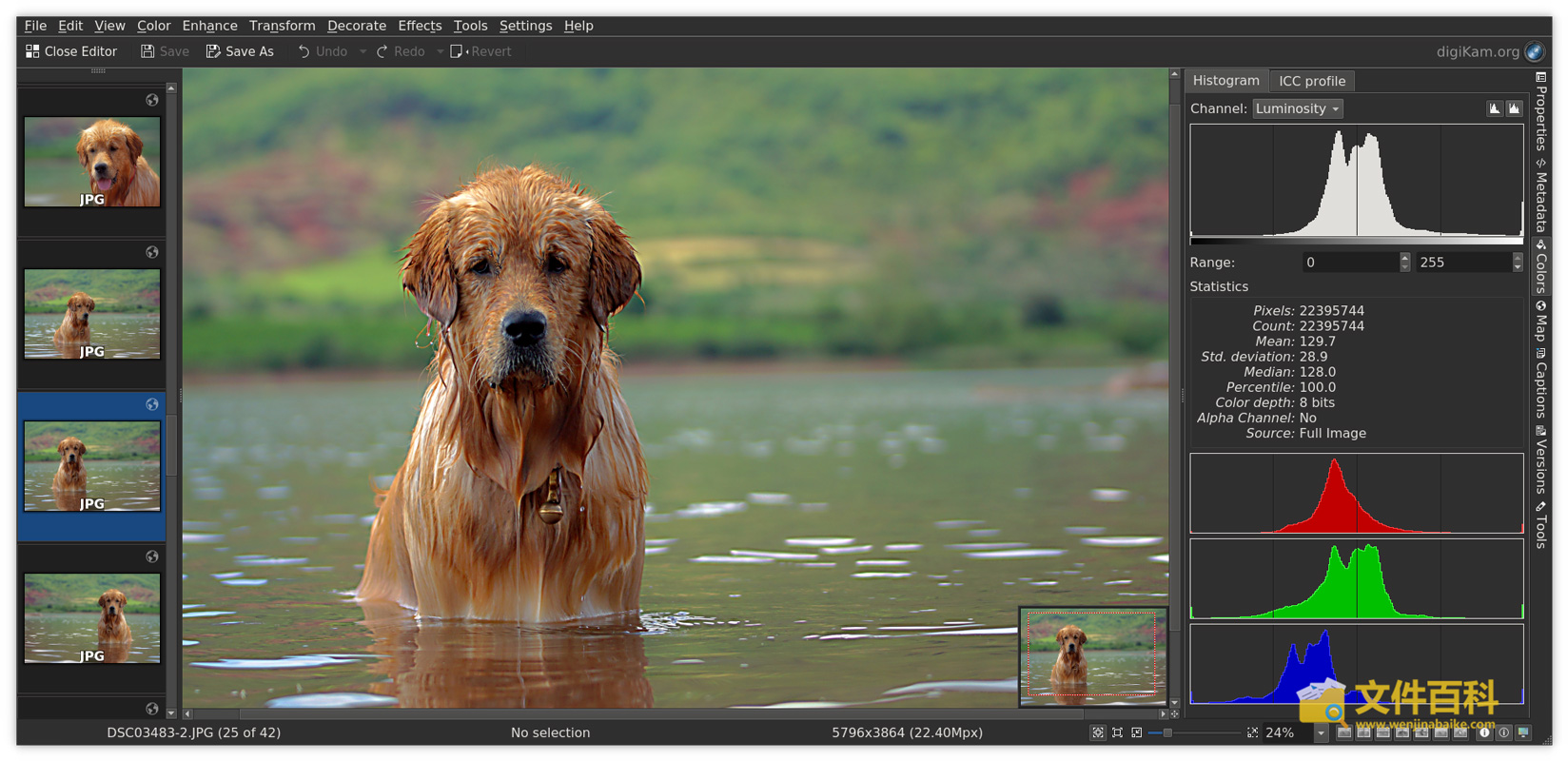
Task: Open the Decorate menu
Action: [x=357, y=26]
